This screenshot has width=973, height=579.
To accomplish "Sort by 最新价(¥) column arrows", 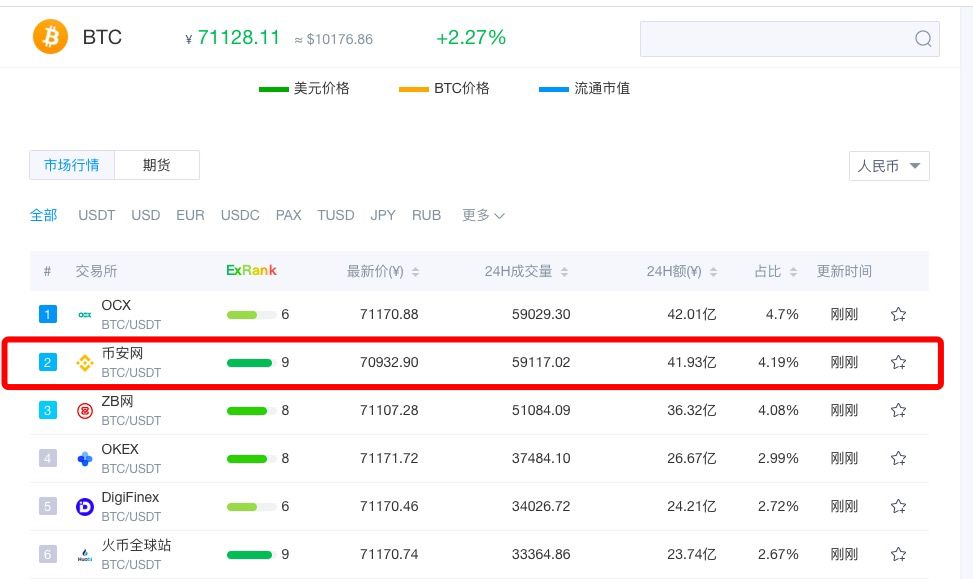I will point(415,272).
